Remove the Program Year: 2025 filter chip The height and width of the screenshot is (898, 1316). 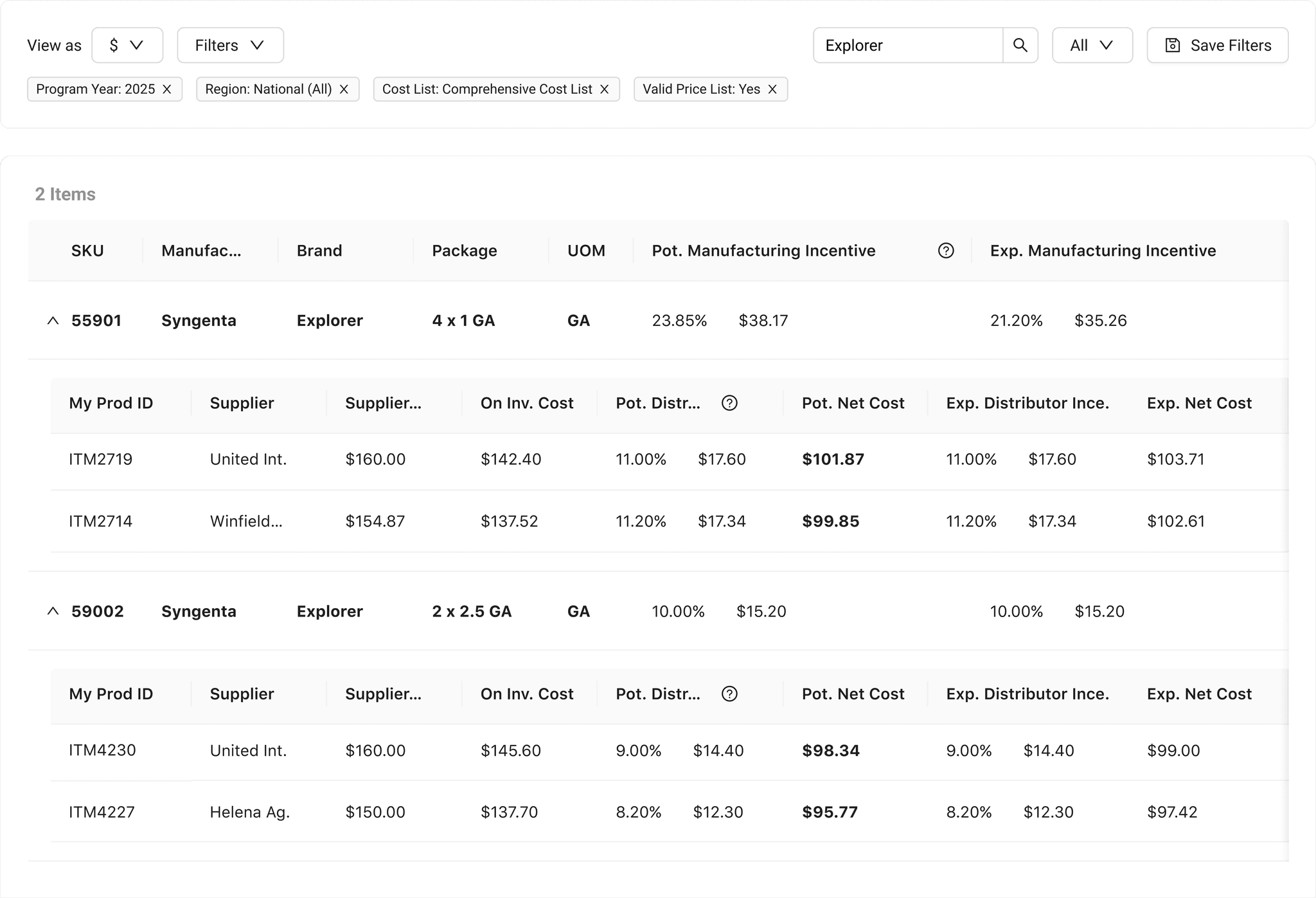coord(167,89)
